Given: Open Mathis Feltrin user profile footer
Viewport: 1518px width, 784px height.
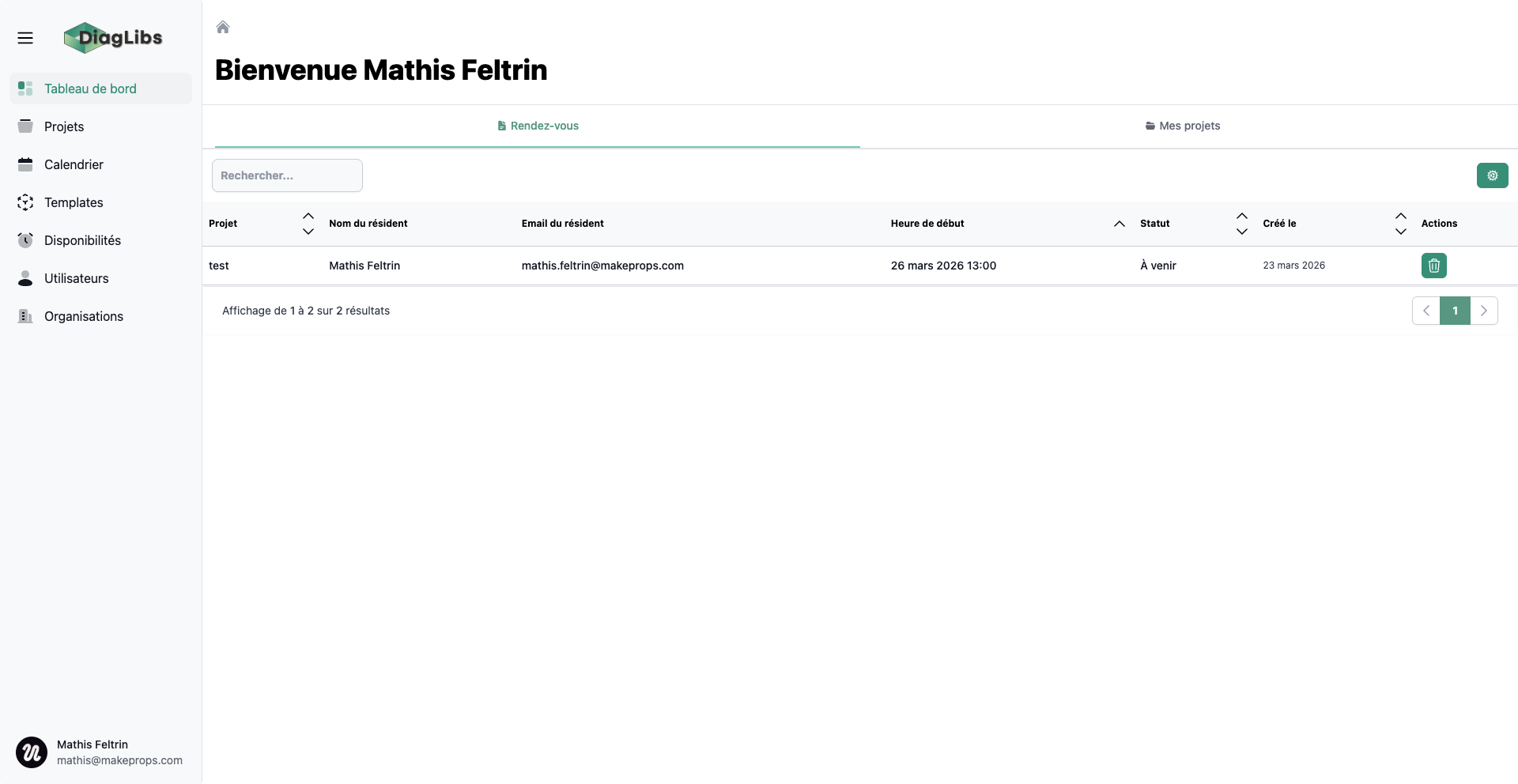Looking at the screenshot, I should coord(100,752).
